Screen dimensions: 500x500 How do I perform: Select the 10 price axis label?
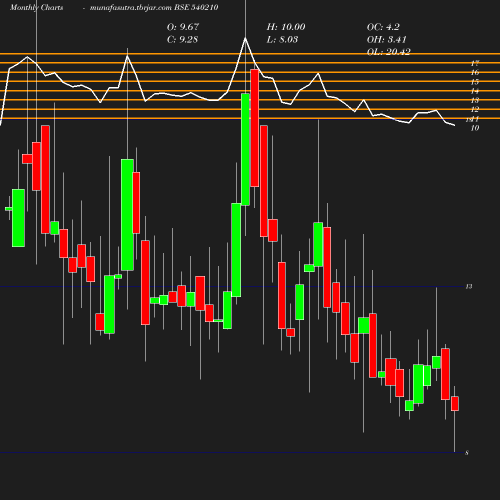pyautogui.click(x=475, y=128)
